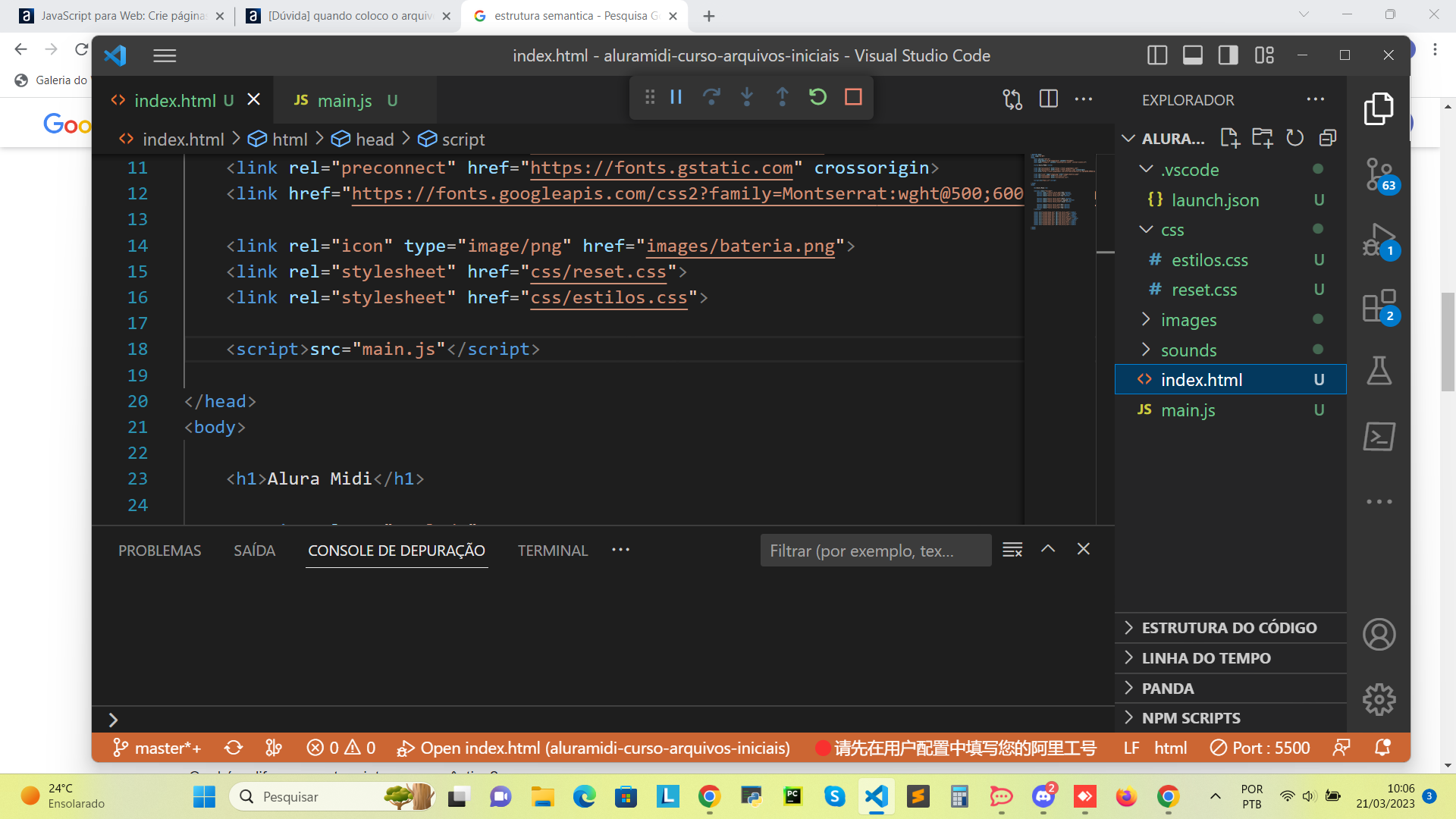Expand PANDA section

pos(1230,688)
